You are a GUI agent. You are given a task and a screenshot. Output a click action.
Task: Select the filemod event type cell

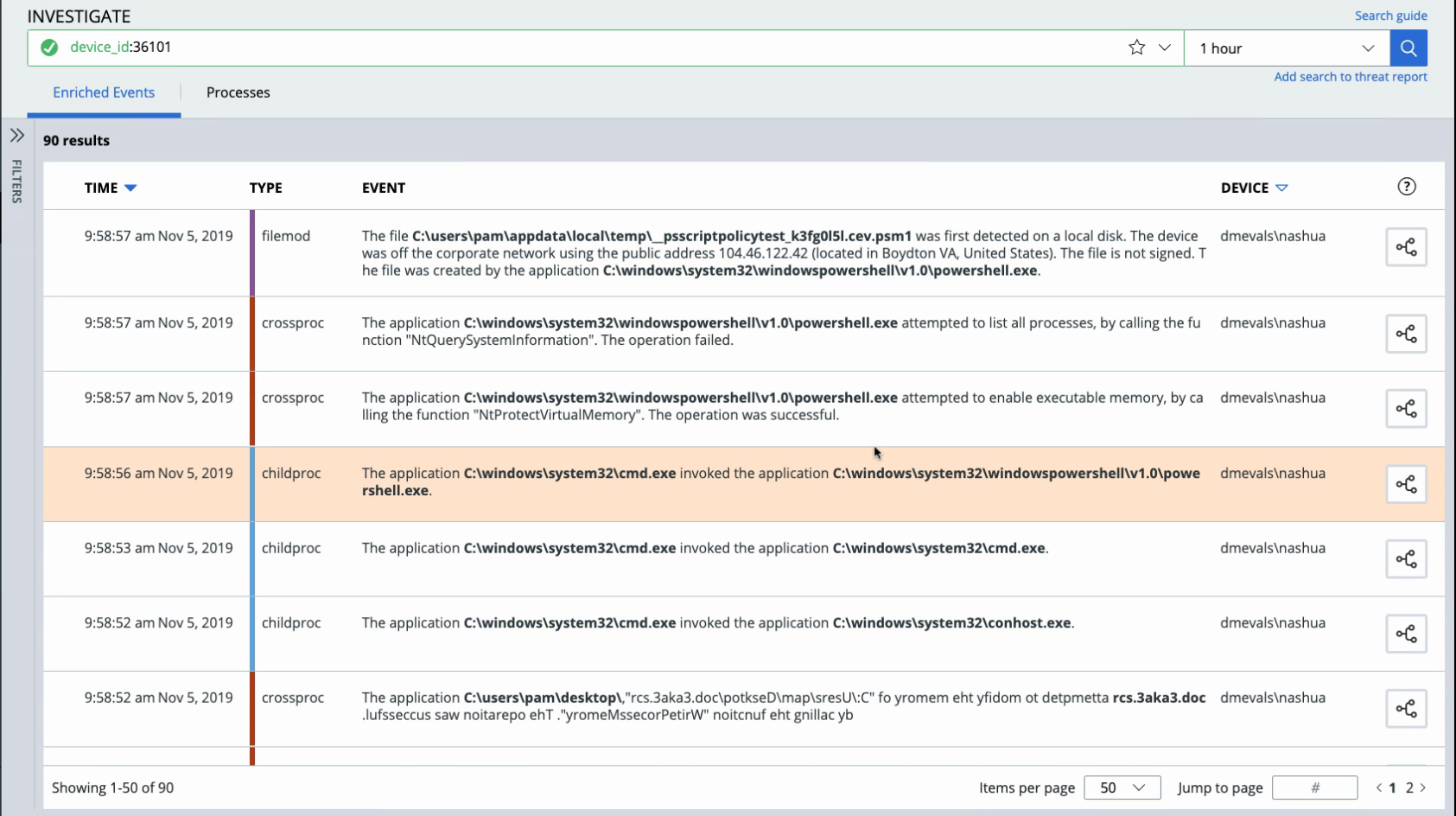286,236
